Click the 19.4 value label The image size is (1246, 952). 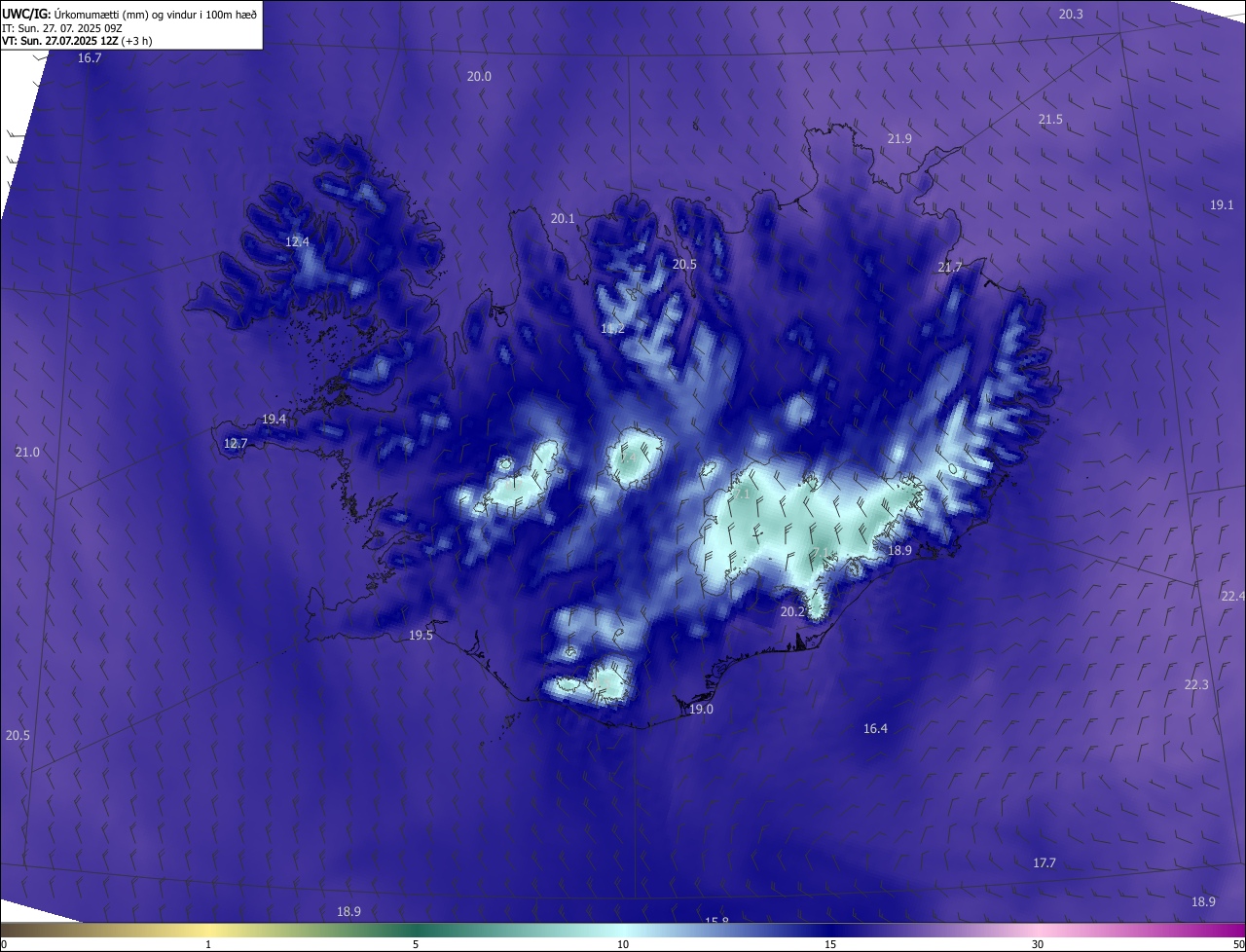tap(274, 420)
